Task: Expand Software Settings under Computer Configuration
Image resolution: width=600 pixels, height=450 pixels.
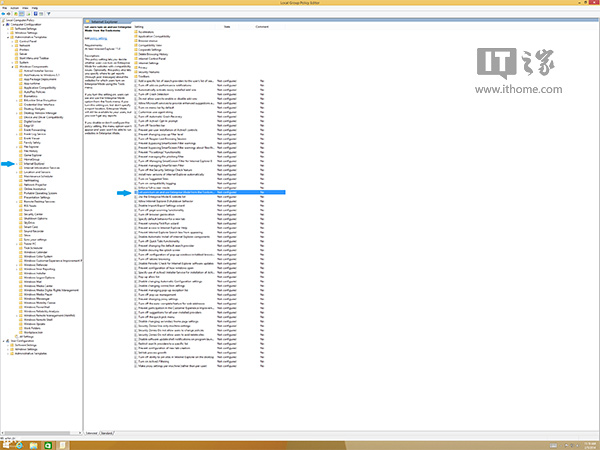Action: pos(8,29)
